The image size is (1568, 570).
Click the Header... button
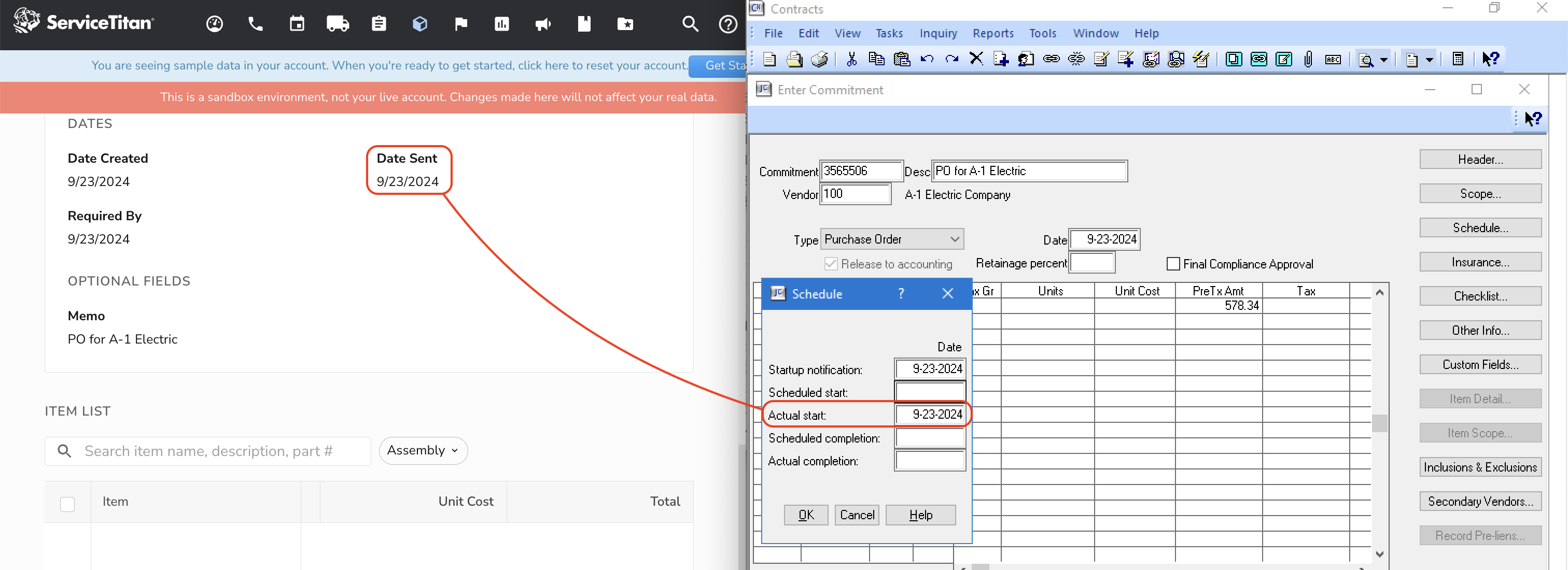[1480, 160]
